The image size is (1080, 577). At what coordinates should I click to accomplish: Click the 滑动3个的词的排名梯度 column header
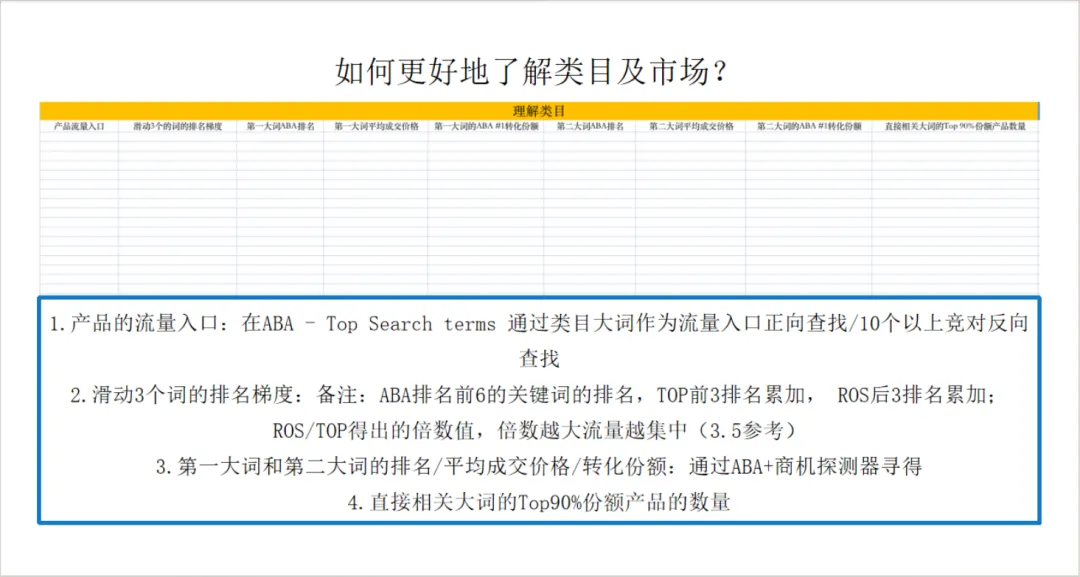click(x=178, y=127)
